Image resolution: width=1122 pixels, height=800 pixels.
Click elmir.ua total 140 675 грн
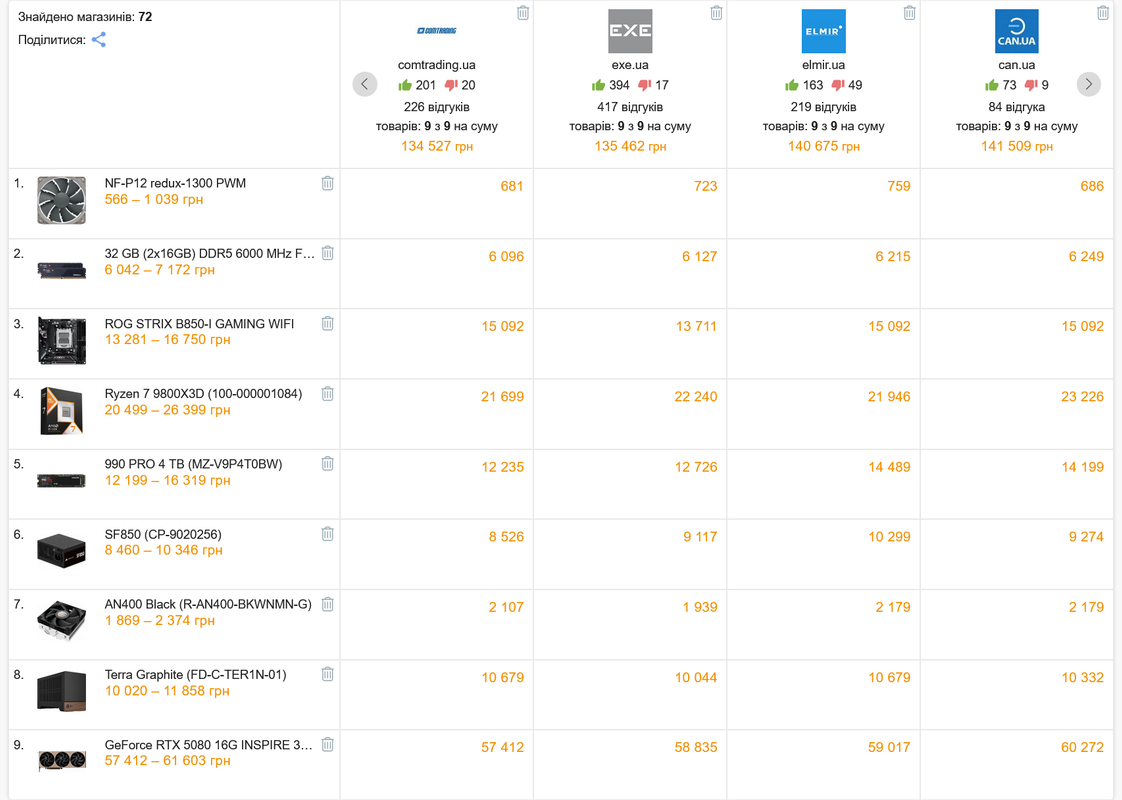[x=824, y=146]
